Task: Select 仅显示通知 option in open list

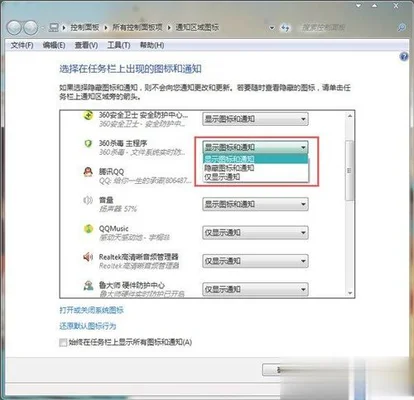Action: (x=256, y=177)
